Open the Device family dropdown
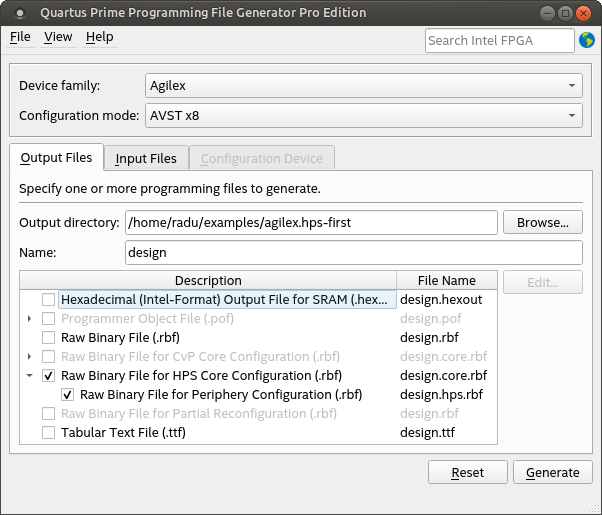The width and height of the screenshot is (602, 515). coord(364,85)
